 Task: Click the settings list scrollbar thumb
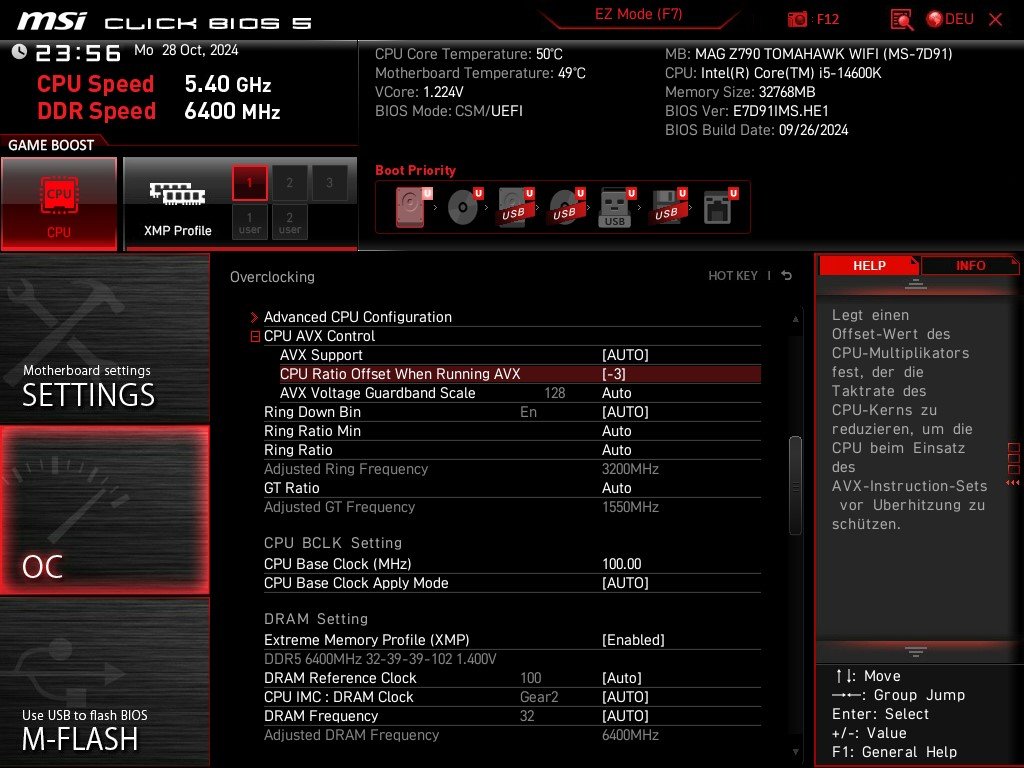coord(795,485)
